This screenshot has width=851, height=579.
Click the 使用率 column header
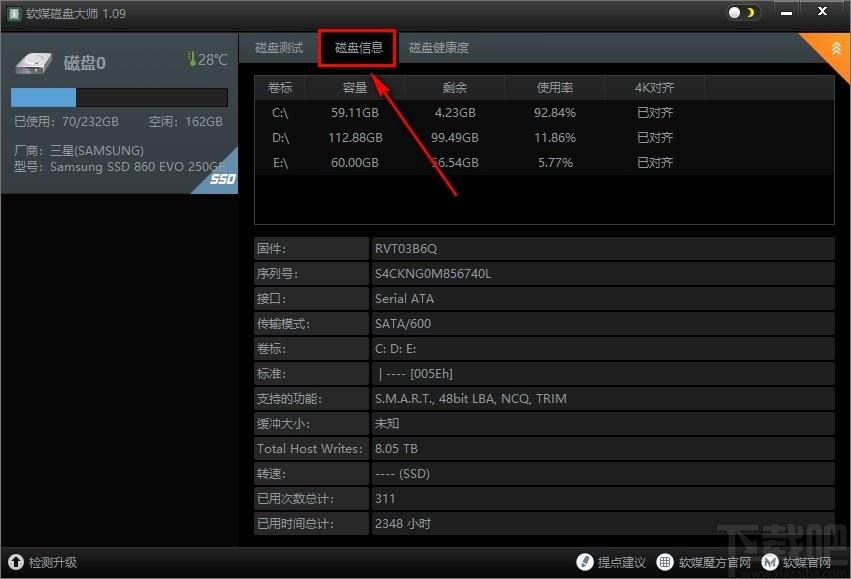[x=555, y=88]
